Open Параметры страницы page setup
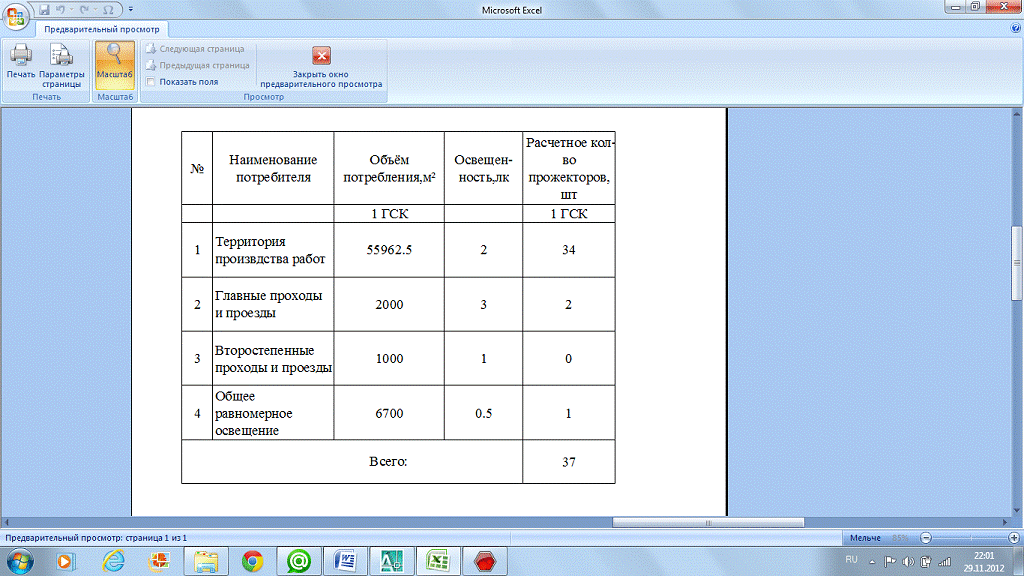1024x576 pixels. coord(61,64)
